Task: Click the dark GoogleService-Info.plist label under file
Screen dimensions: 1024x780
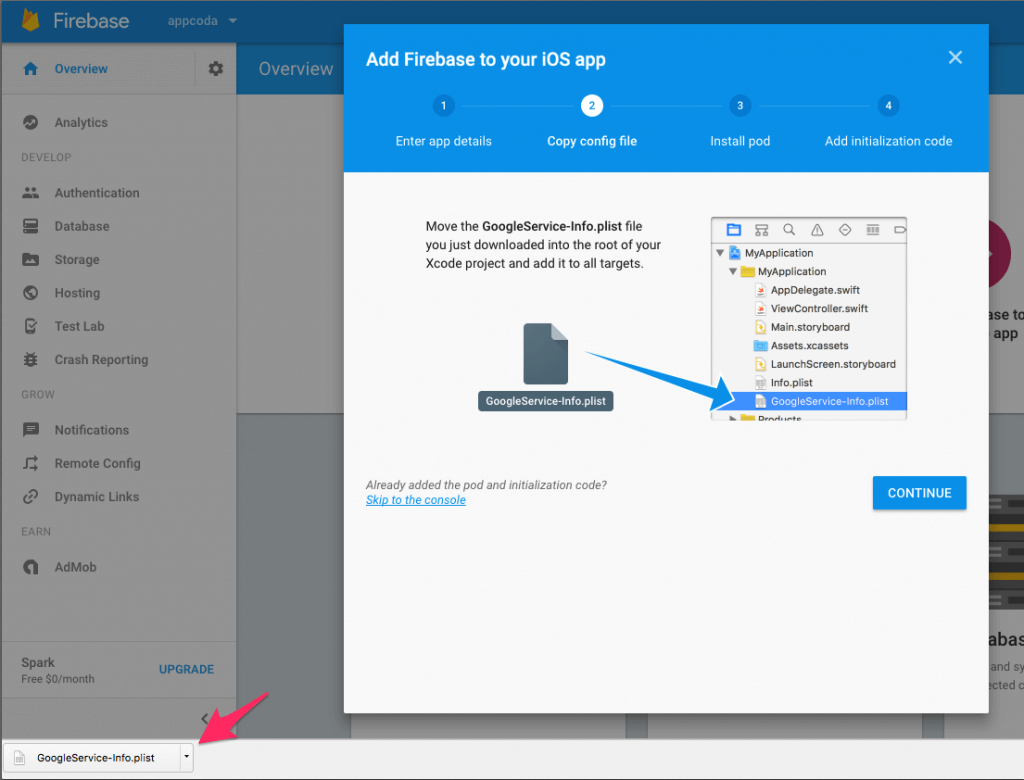Action: click(x=545, y=401)
